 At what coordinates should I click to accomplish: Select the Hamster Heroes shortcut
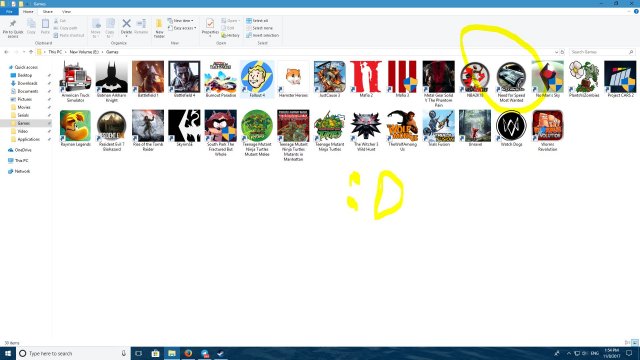(x=293, y=79)
